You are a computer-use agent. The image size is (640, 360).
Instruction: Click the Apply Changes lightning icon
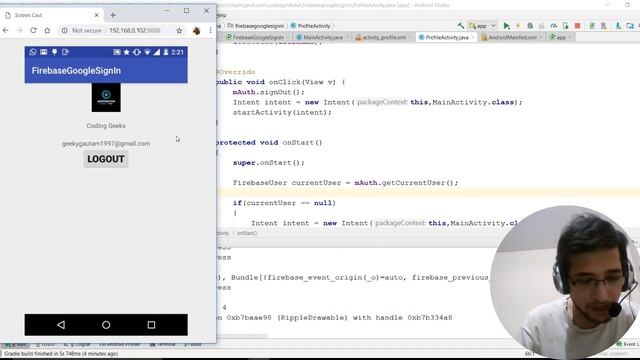pos(518,26)
